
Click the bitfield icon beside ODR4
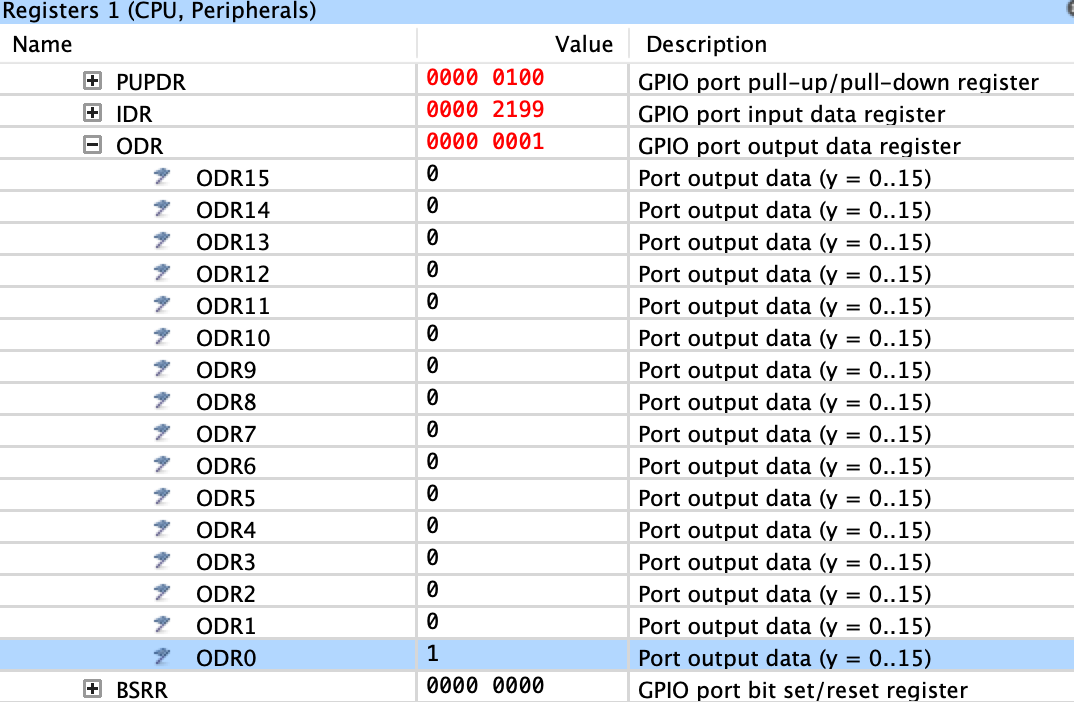point(162,528)
